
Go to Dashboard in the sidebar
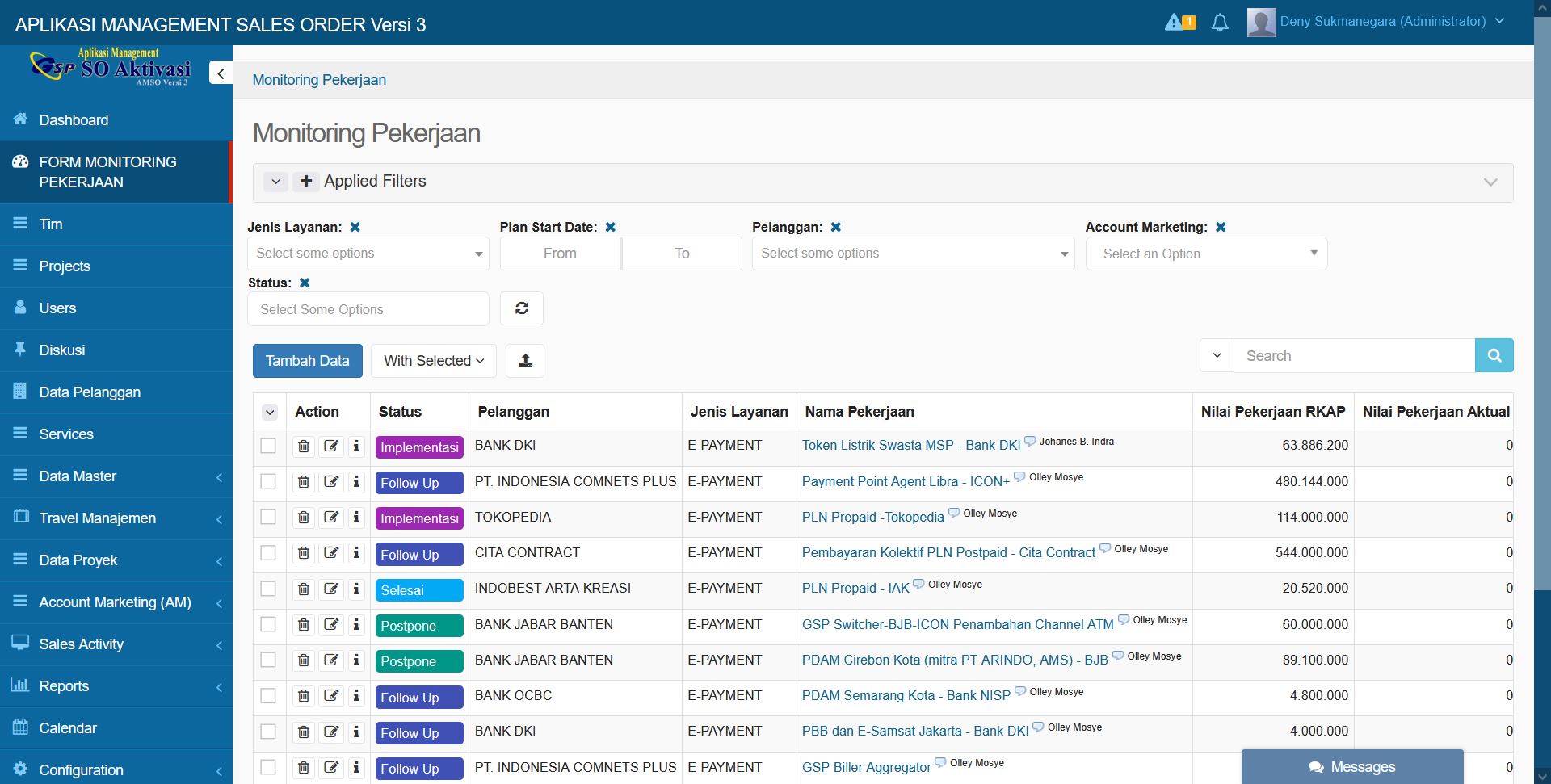(x=116, y=120)
